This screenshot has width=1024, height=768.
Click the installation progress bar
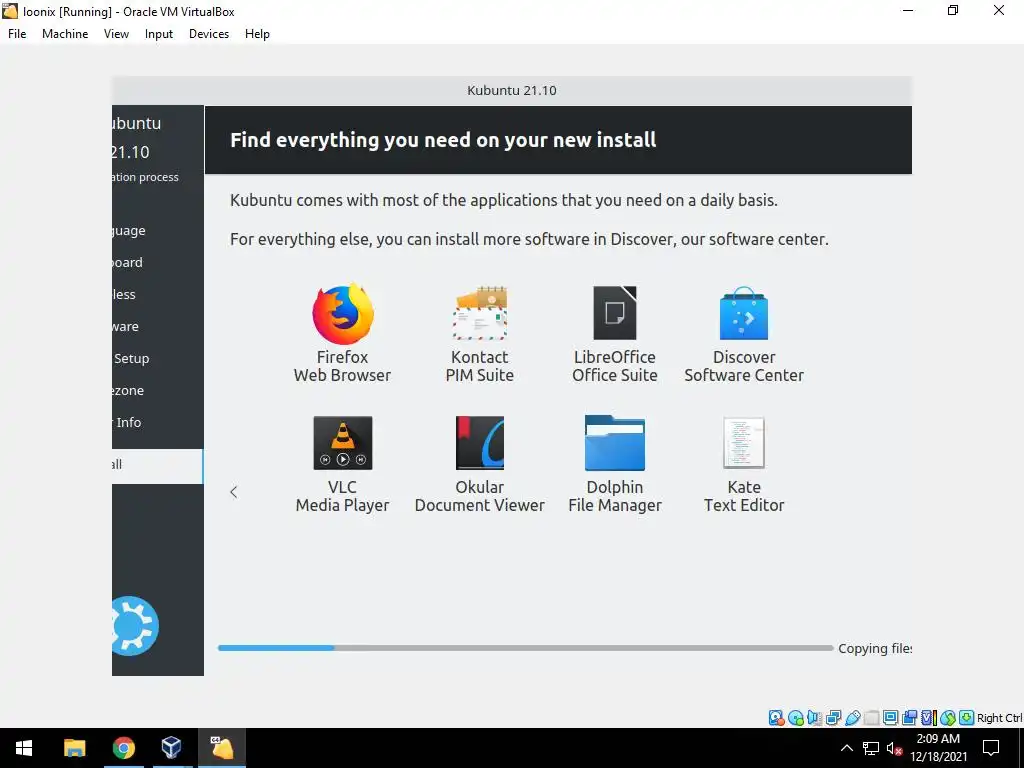526,648
